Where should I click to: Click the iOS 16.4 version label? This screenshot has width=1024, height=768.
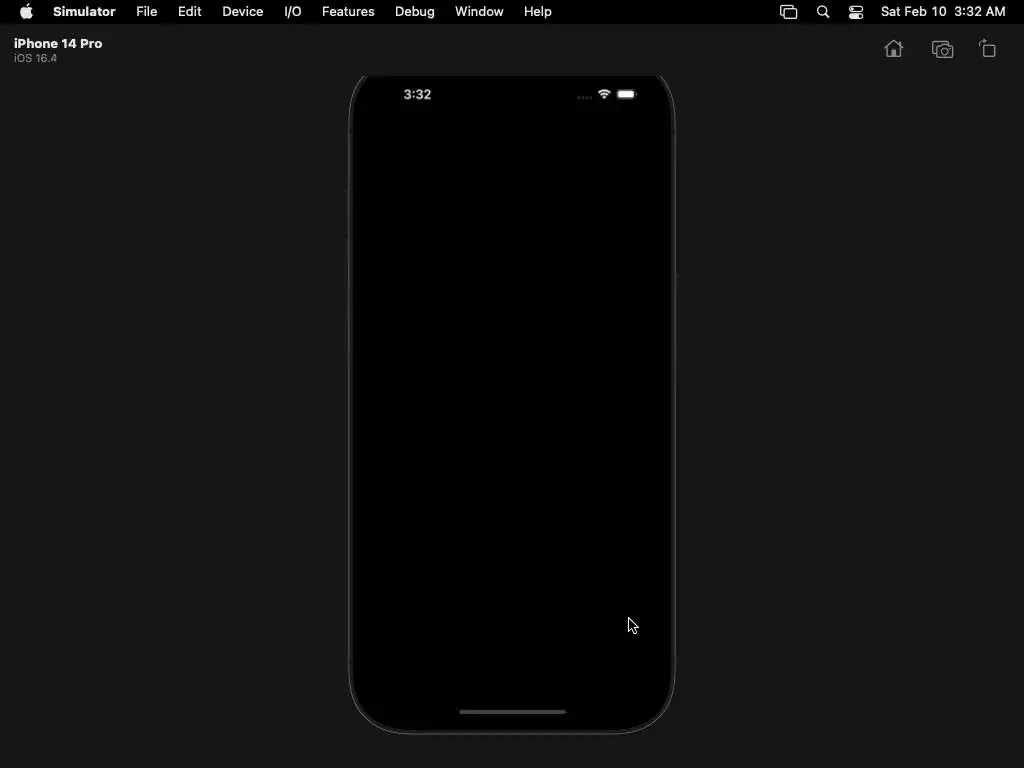pyautogui.click(x=35, y=58)
